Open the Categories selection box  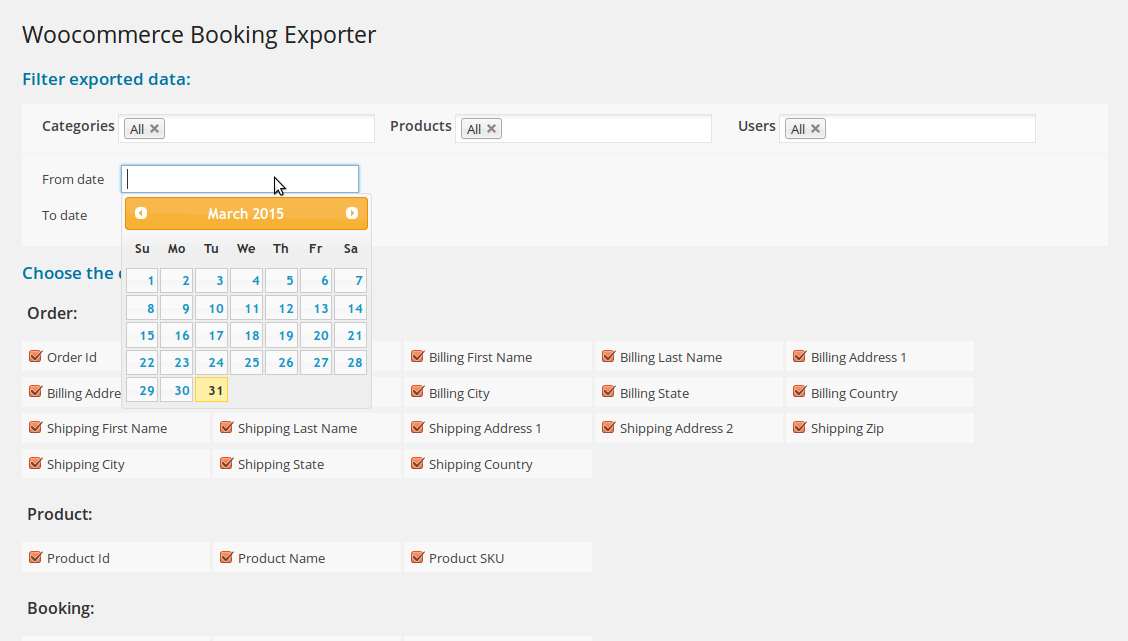[268, 129]
